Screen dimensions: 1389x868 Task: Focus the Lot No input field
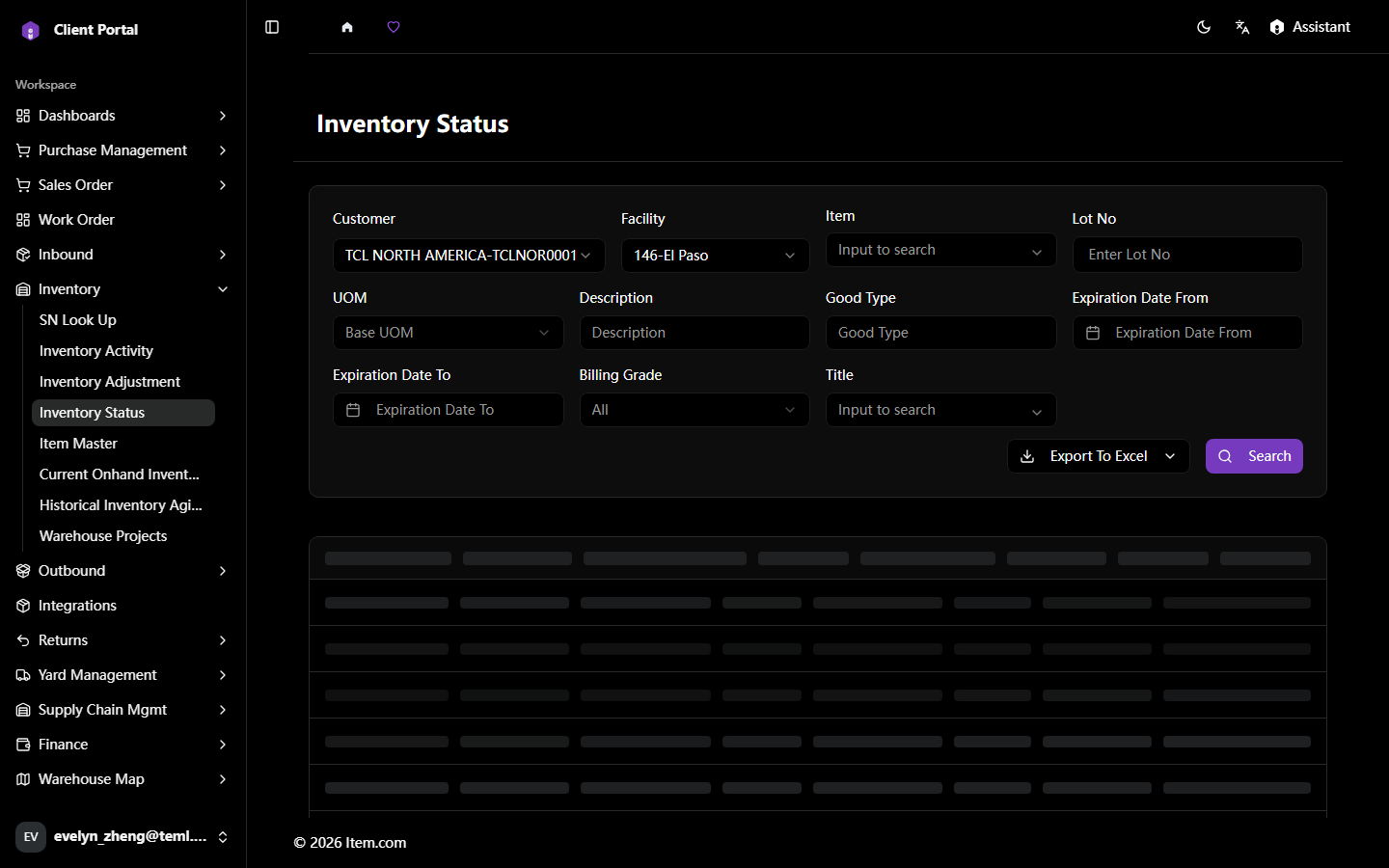click(x=1187, y=255)
